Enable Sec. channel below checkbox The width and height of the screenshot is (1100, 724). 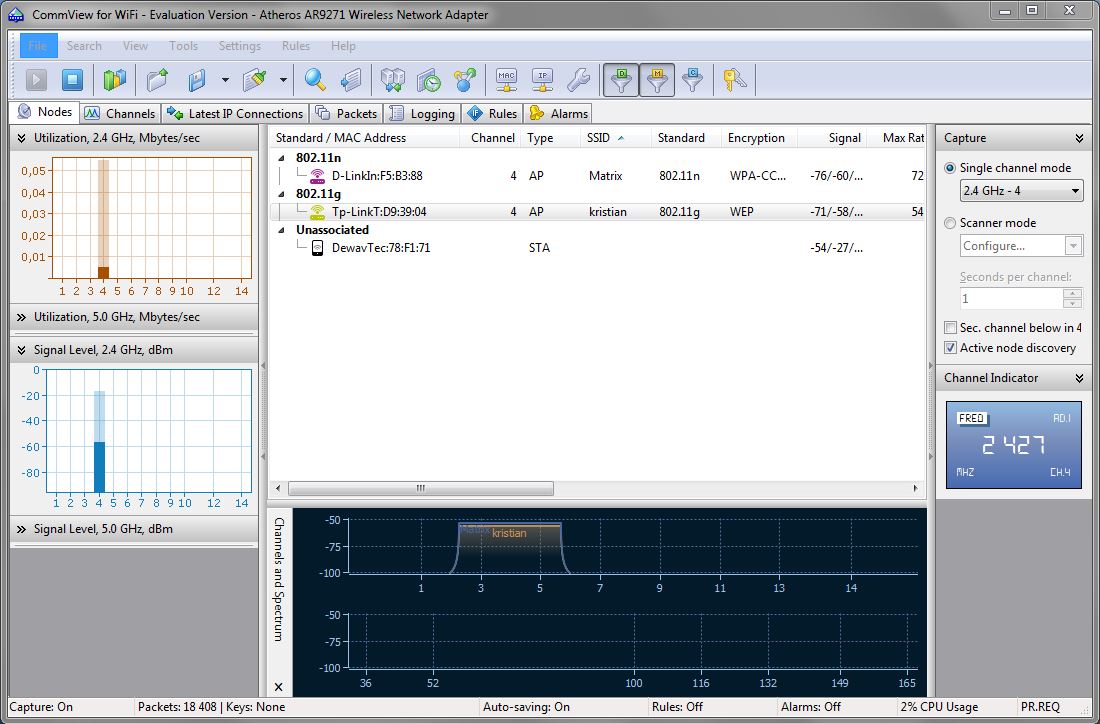(x=951, y=328)
